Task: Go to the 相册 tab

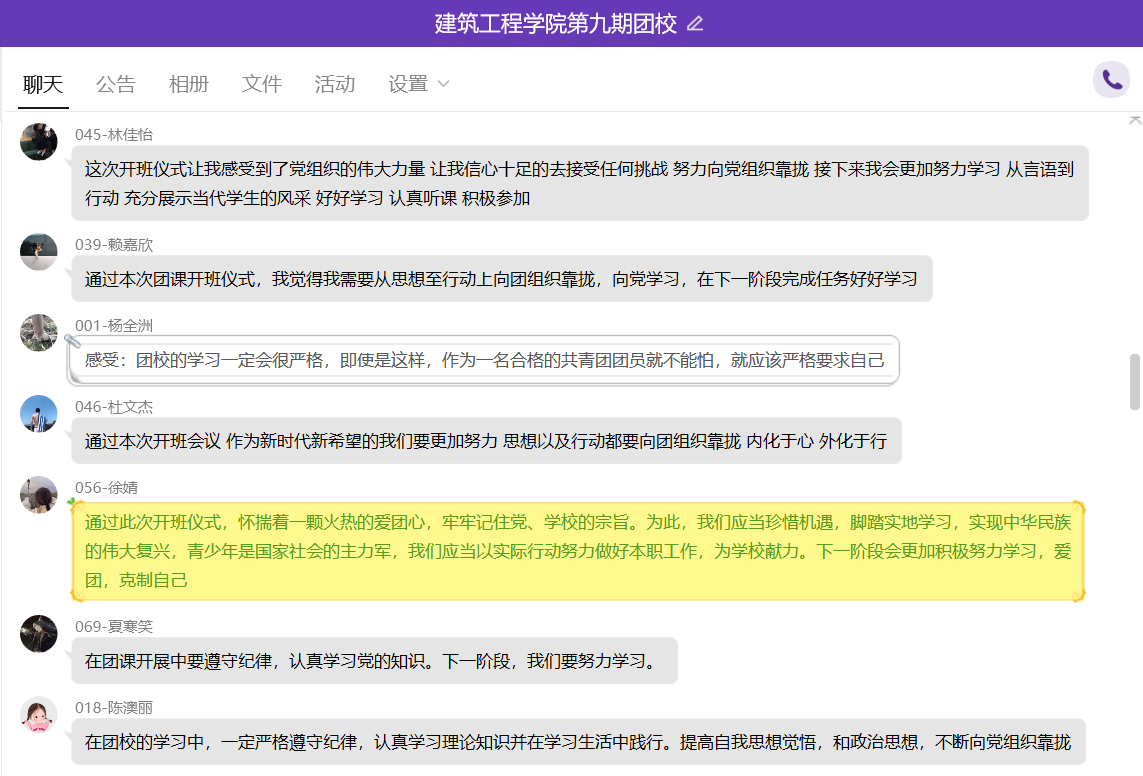Action: click(x=189, y=84)
